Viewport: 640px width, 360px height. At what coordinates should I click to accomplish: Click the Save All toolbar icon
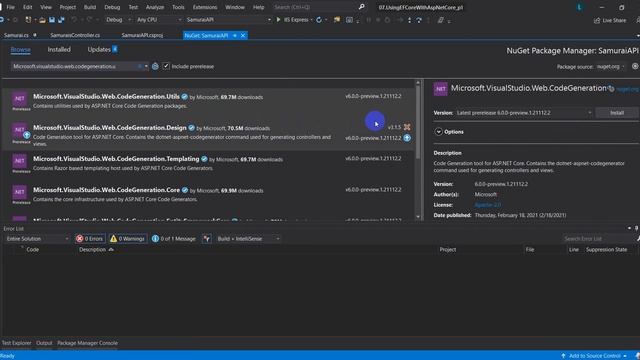pos(61,20)
